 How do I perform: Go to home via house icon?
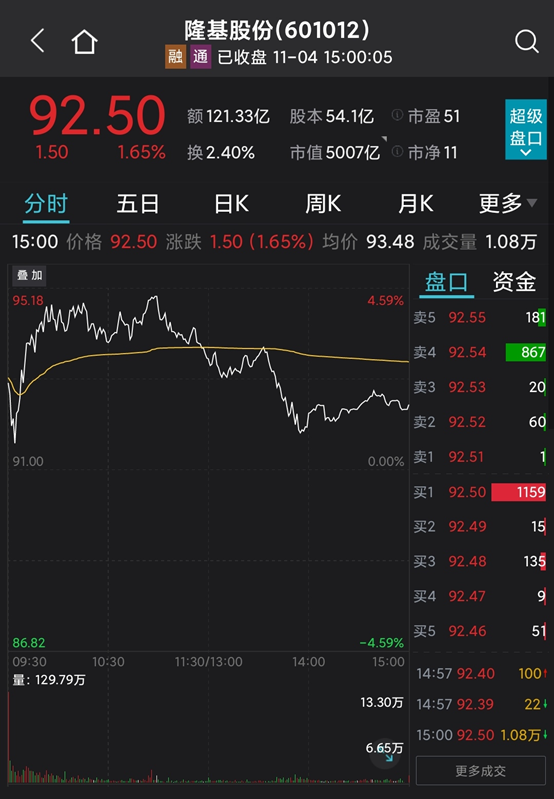(x=84, y=41)
